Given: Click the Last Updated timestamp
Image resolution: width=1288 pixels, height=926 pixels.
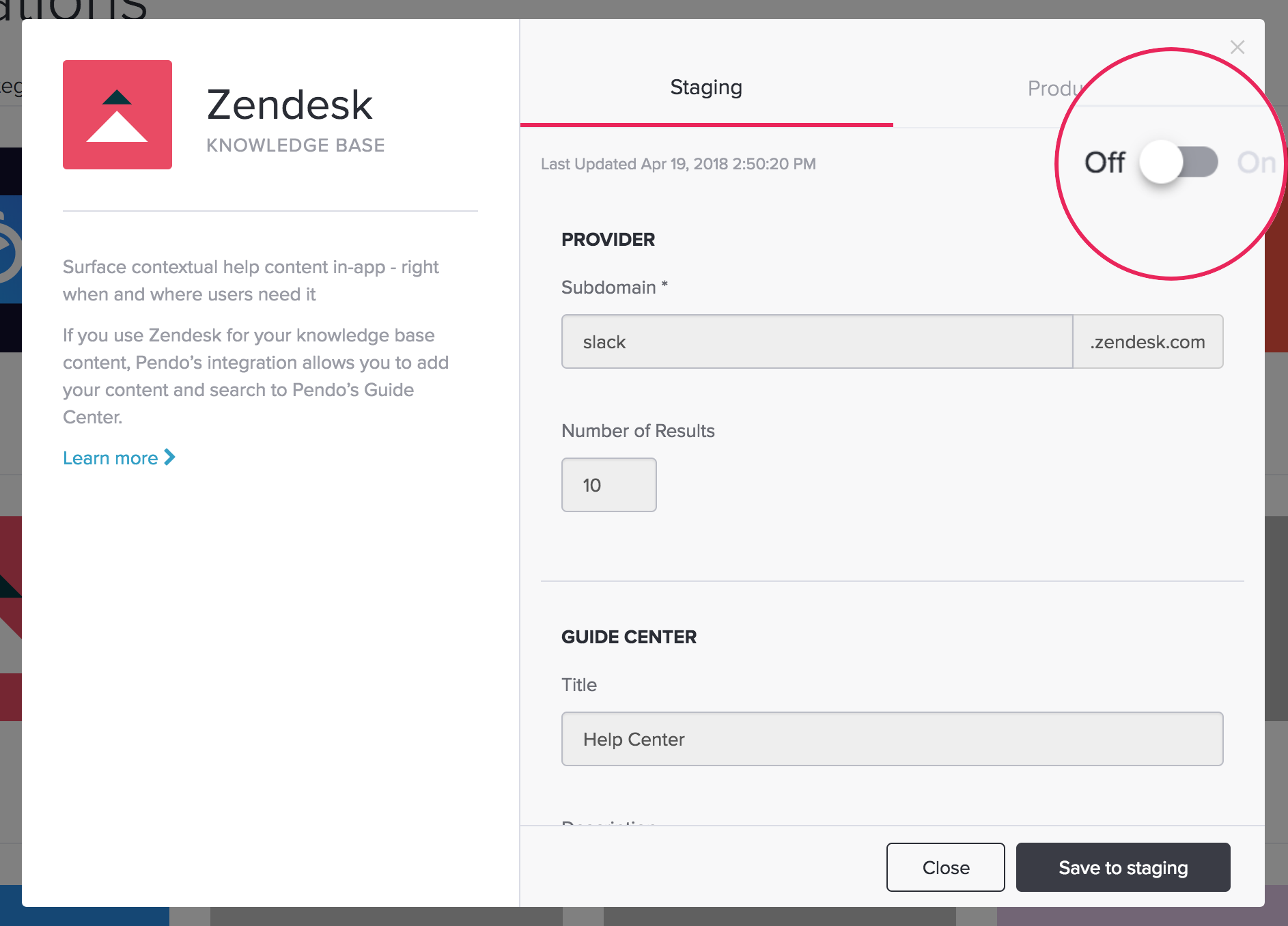Looking at the screenshot, I should click(678, 164).
